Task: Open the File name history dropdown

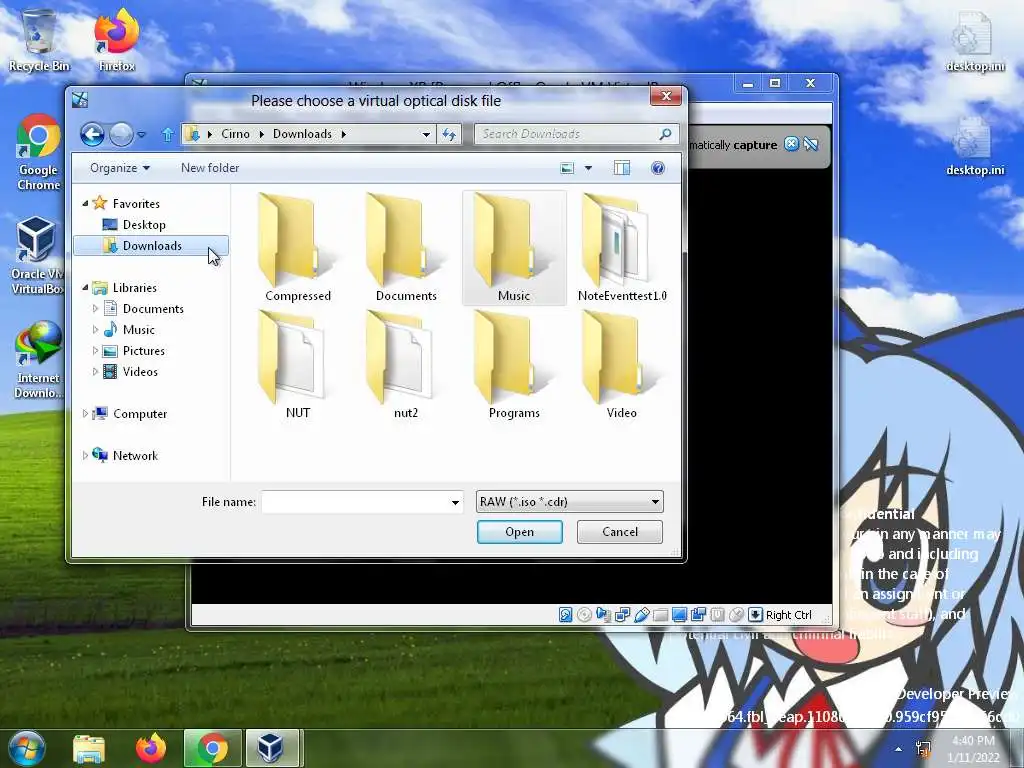Action: pos(455,502)
